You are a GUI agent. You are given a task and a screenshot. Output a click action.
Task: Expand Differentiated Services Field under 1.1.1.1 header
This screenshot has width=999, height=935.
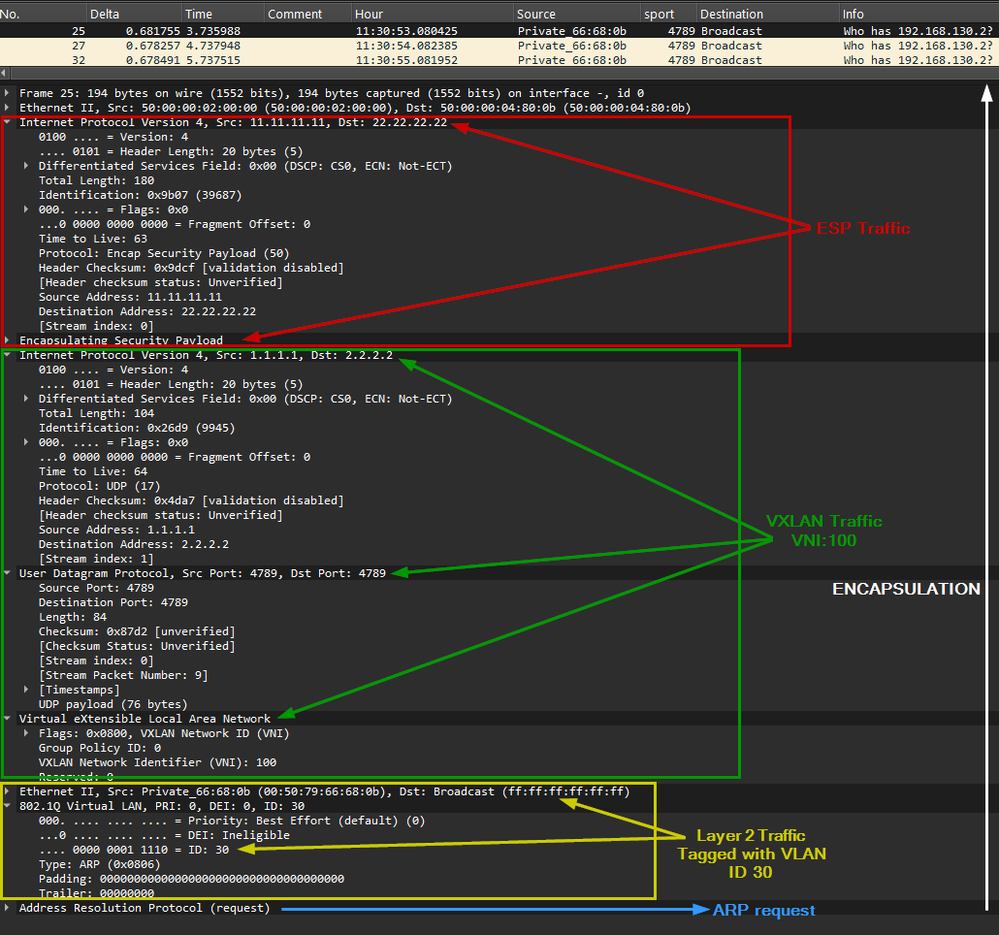coord(26,398)
